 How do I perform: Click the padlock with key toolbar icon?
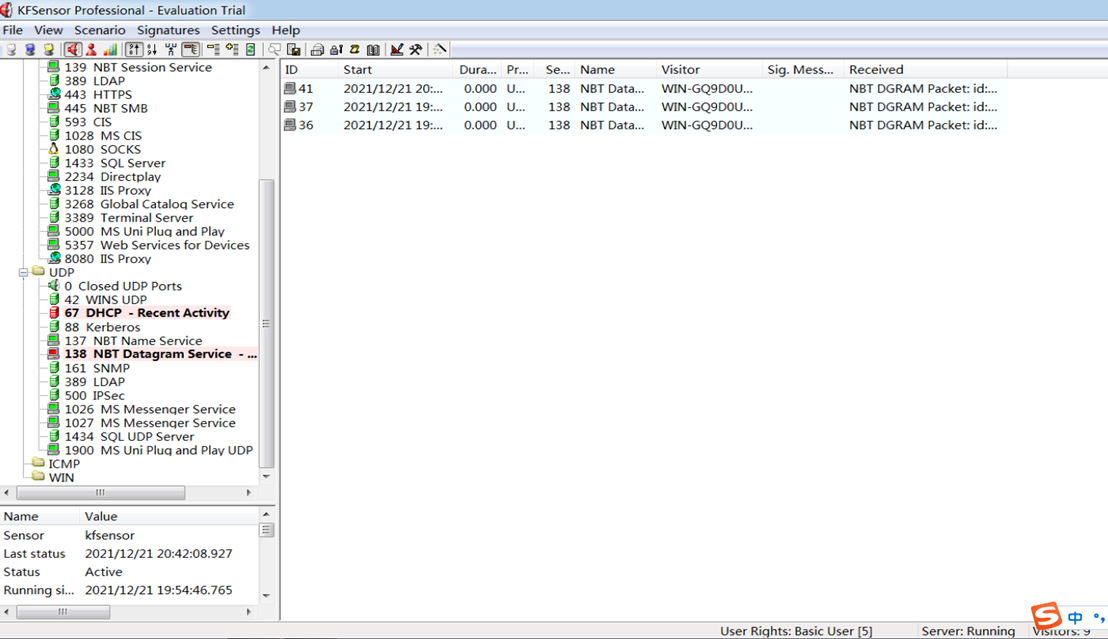point(336,49)
